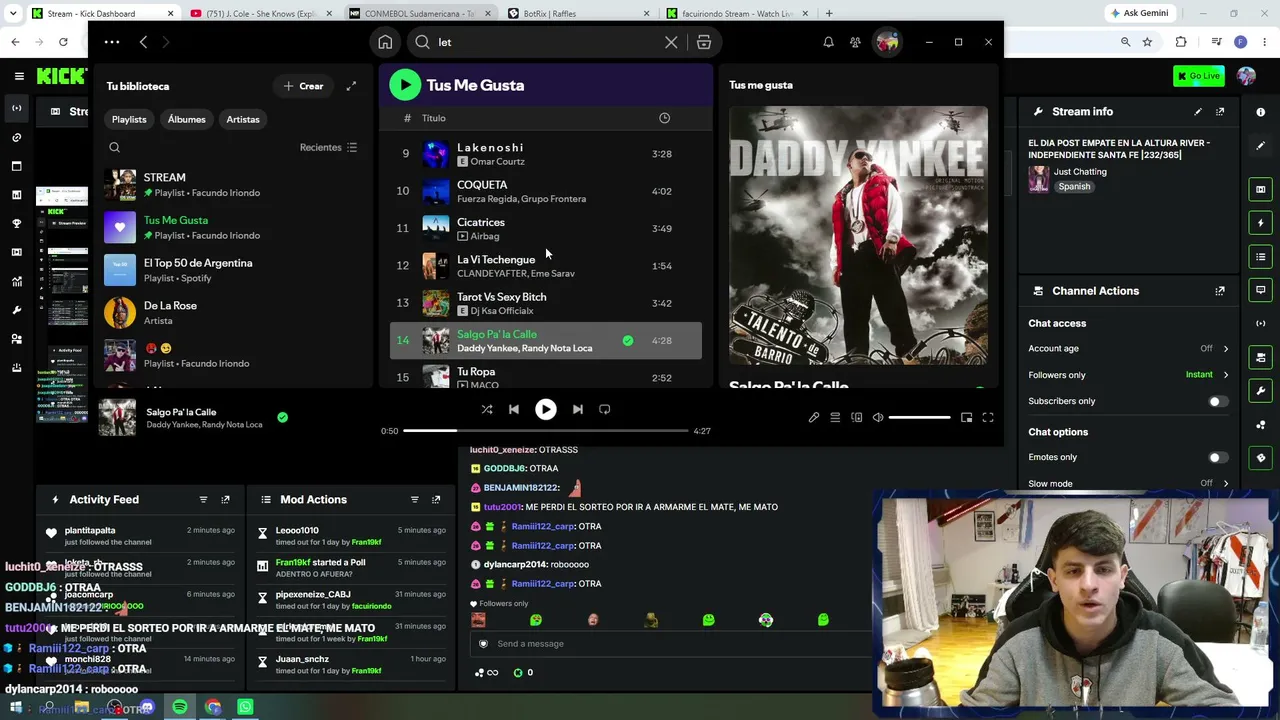
Task: Pop out the Stream info panel
Action: click(1220, 112)
